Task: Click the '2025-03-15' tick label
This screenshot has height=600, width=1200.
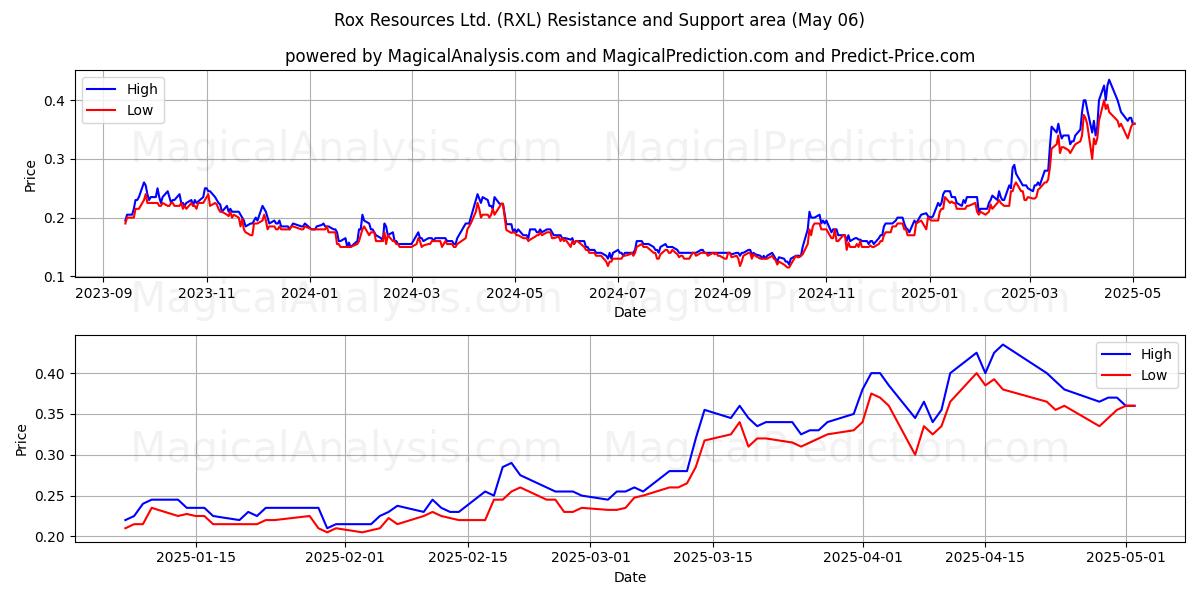Action: click(x=713, y=558)
